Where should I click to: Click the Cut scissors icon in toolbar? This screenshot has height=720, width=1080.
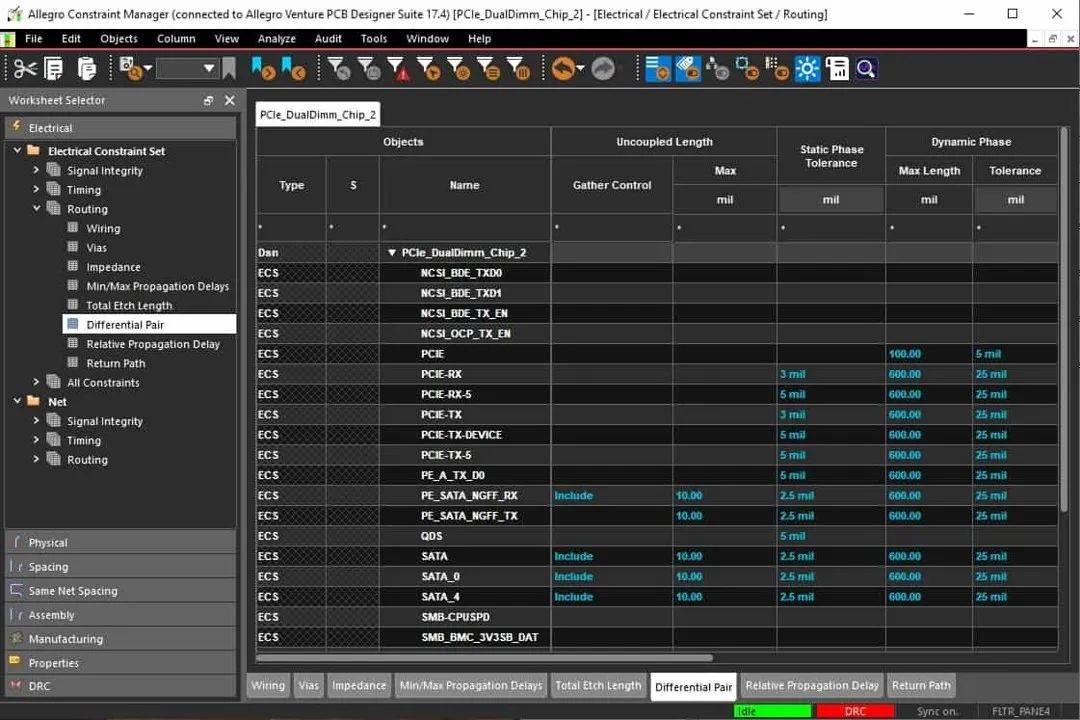click(25, 68)
